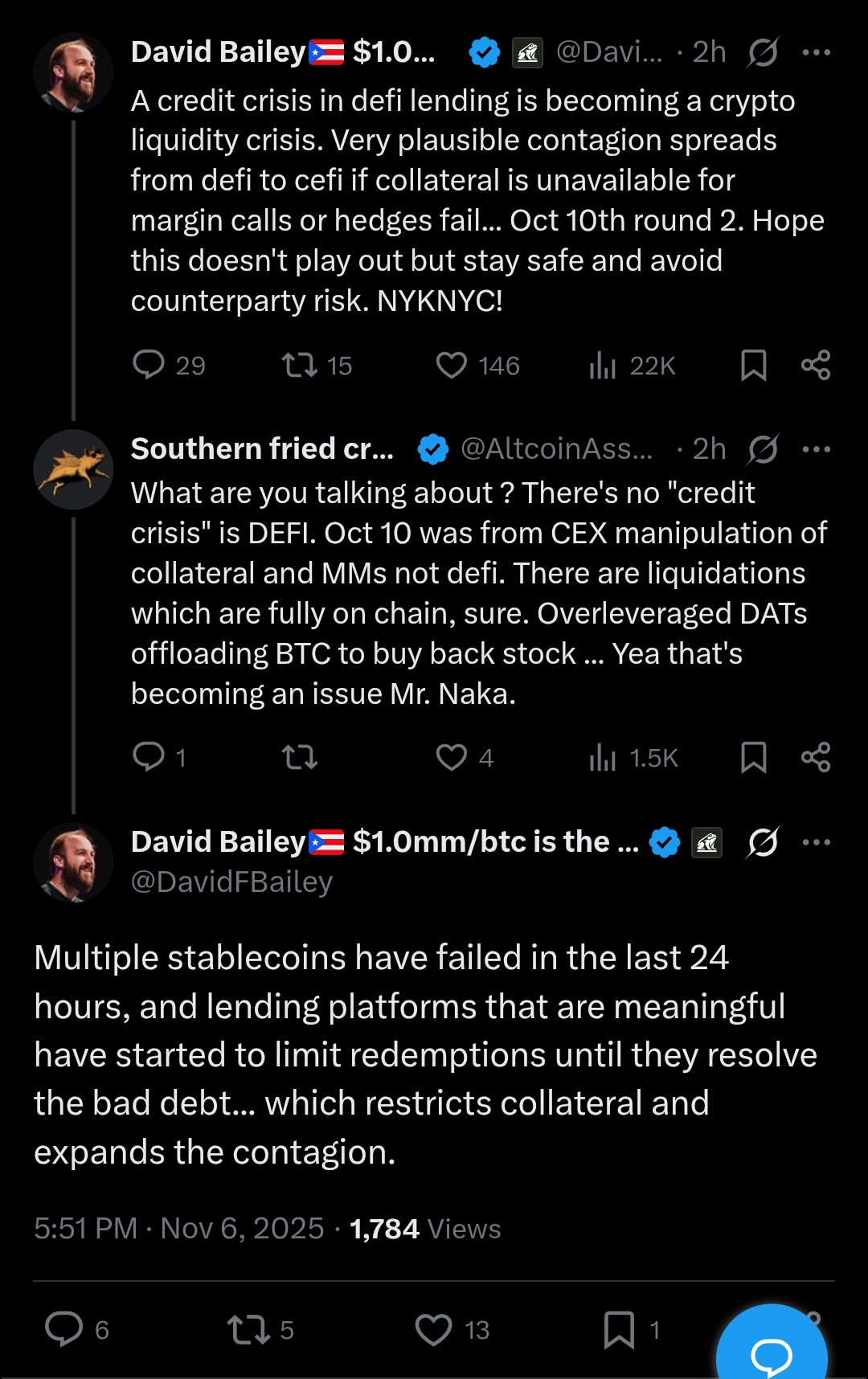Repost the credit crisis post
The width and height of the screenshot is (868, 1379).
pyautogui.click(x=299, y=365)
